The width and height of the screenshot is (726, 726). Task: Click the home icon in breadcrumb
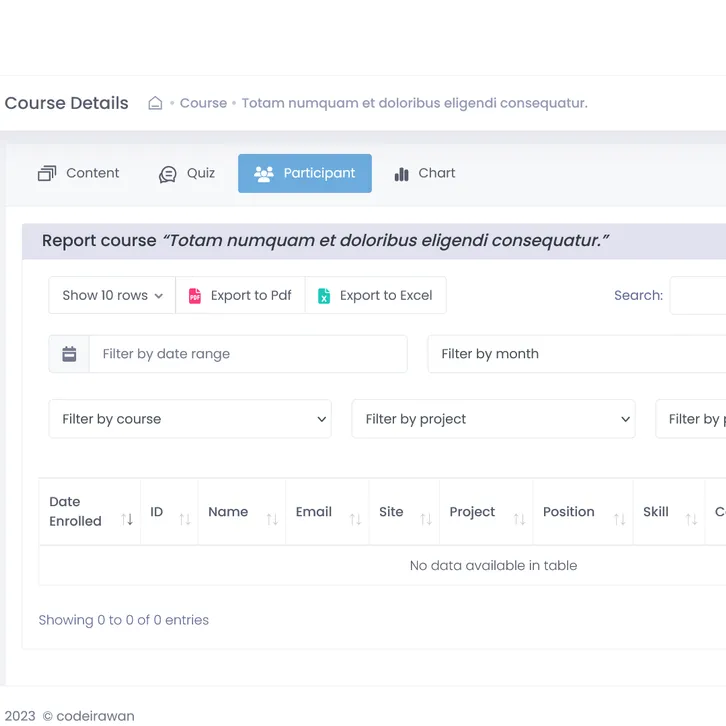click(x=155, y=103)
